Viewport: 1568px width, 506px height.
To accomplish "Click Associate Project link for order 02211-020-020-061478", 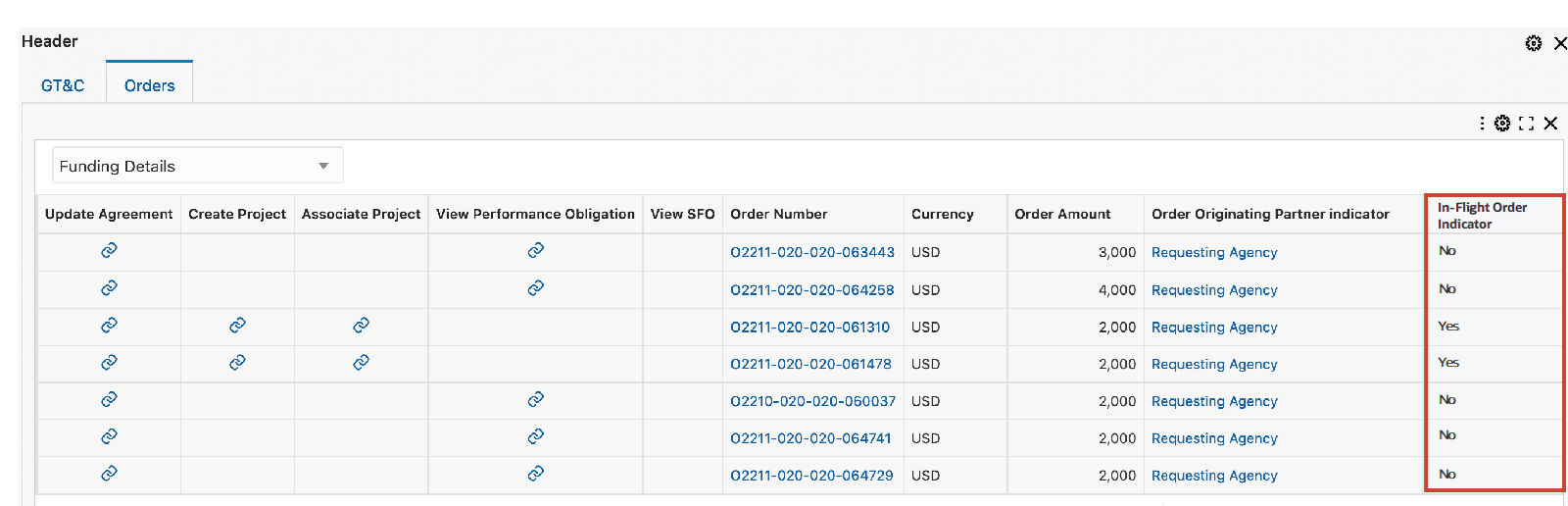I will pyautogui.click(x=361, y=362).
